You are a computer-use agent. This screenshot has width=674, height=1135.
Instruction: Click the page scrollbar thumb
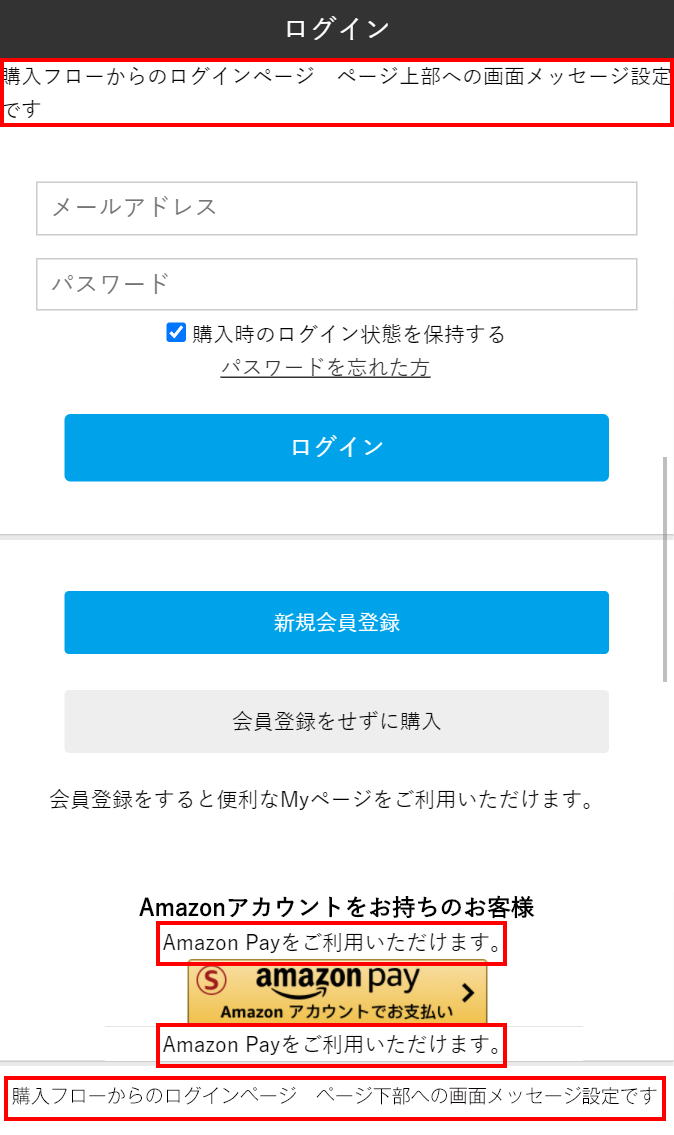(666, 570)
